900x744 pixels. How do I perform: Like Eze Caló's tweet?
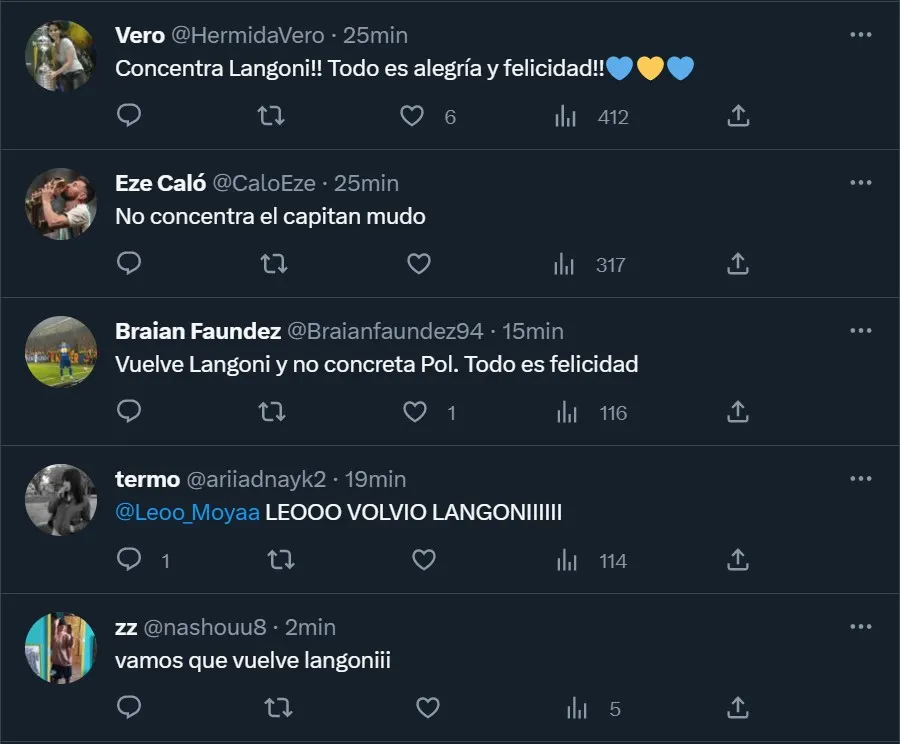coord(419,264)
